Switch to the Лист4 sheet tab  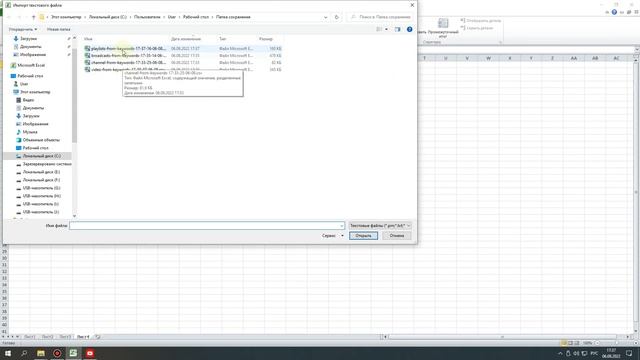83,337
